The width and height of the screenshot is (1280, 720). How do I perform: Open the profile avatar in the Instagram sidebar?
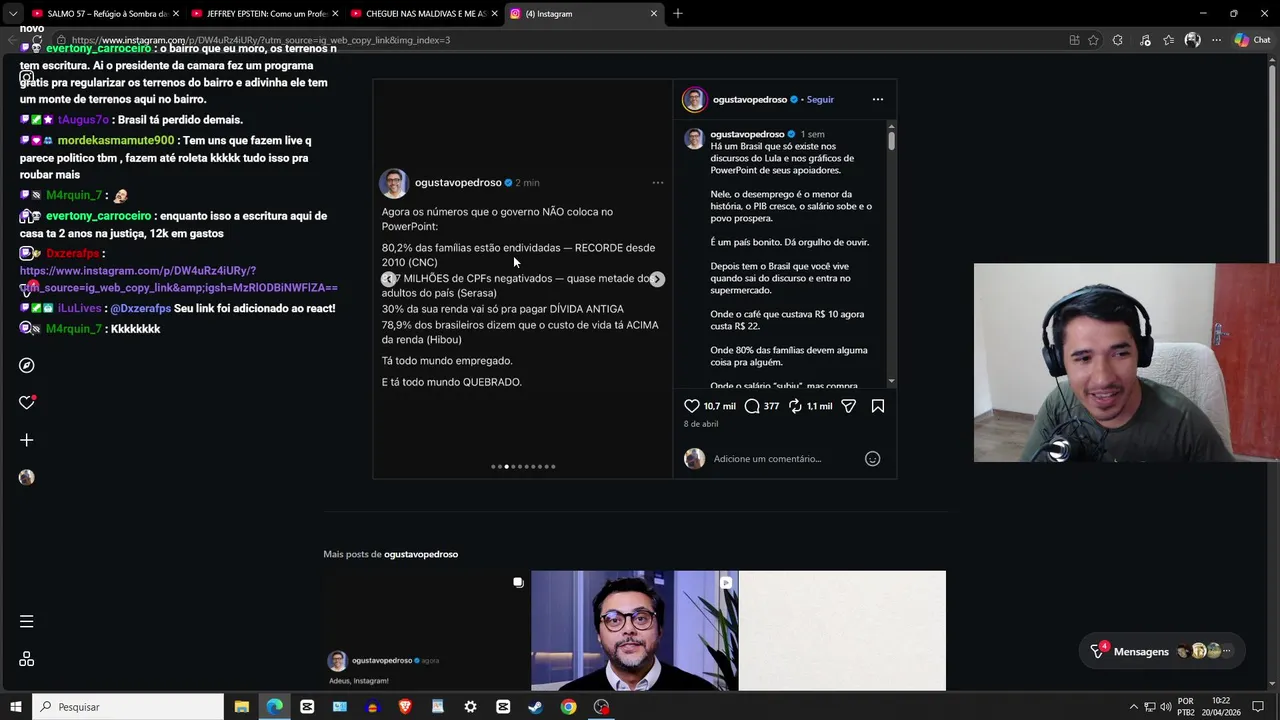tap(27, 477)
